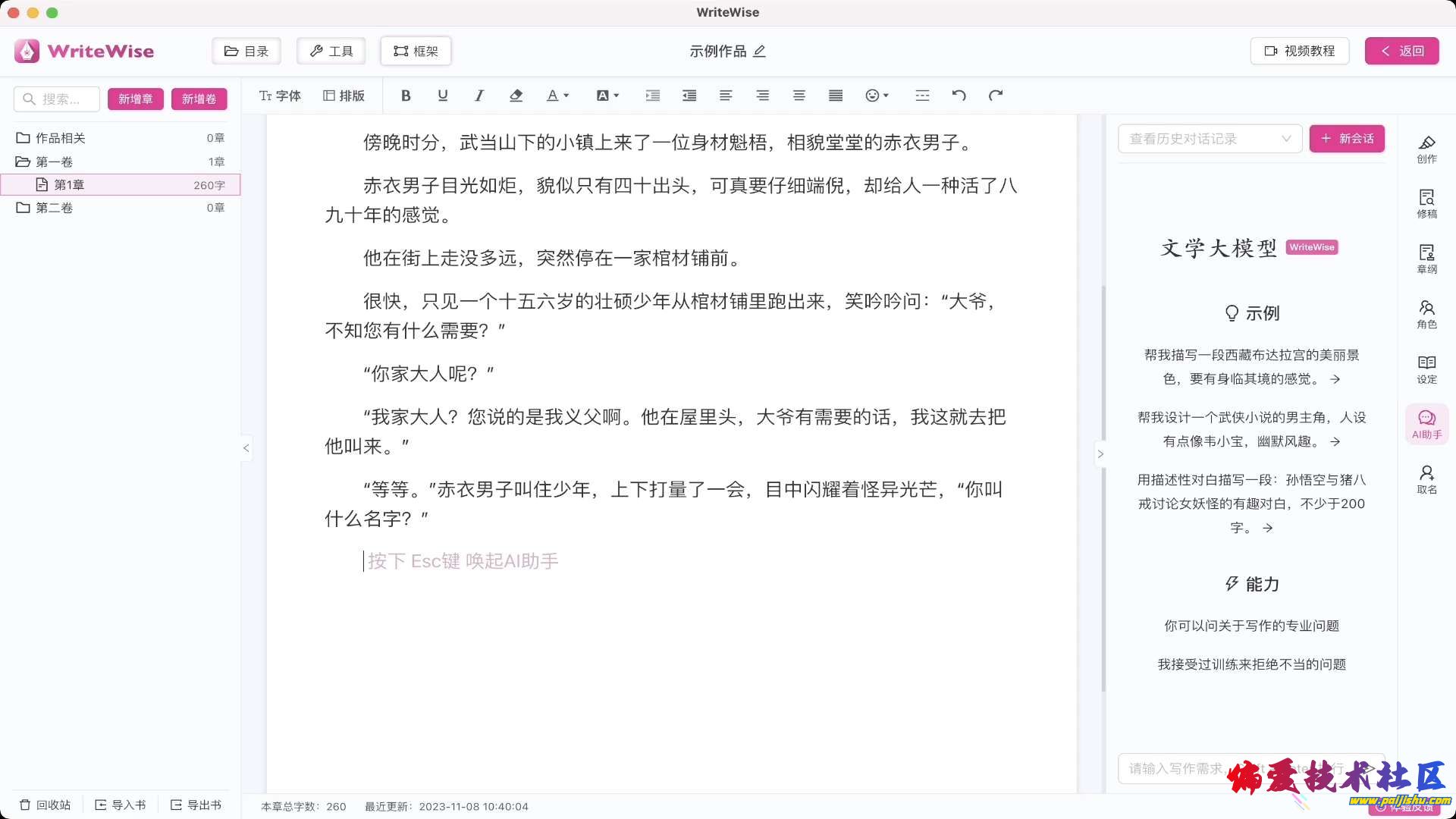Click the eraser clear-format icon
The width and height of the screenshot is (1456, 819).
tap(516, 96)
